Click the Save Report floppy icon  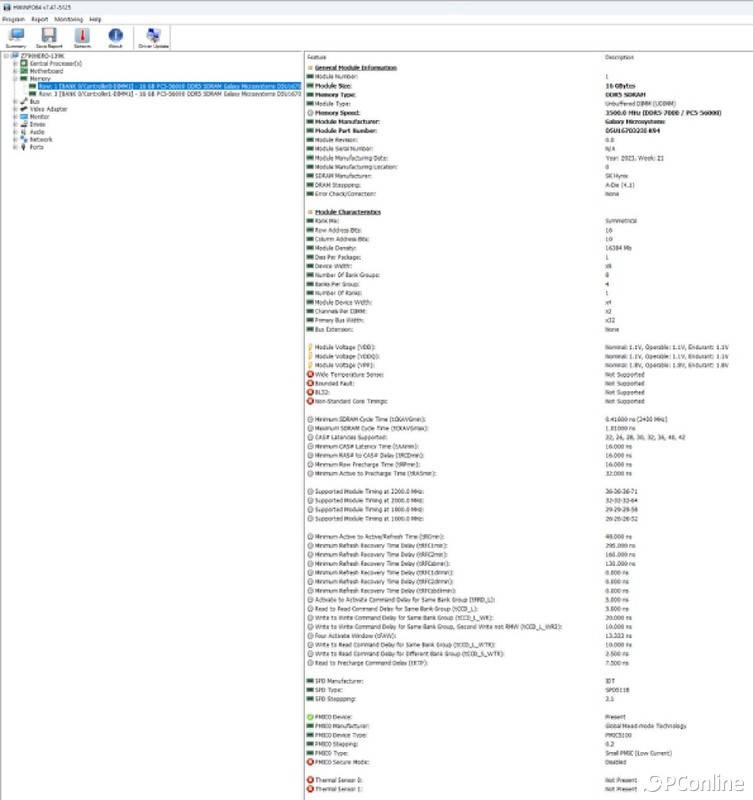[48, 38]
